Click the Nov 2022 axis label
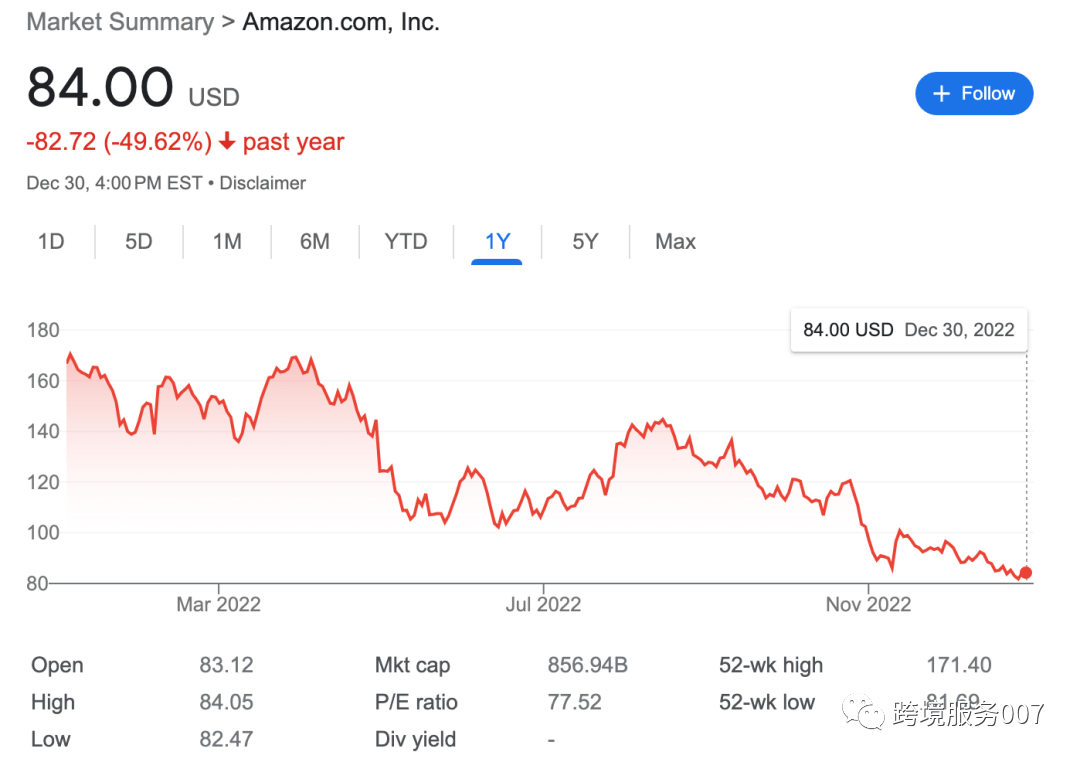This screenshot has height=762, width=1080. [x=868, y=604]
